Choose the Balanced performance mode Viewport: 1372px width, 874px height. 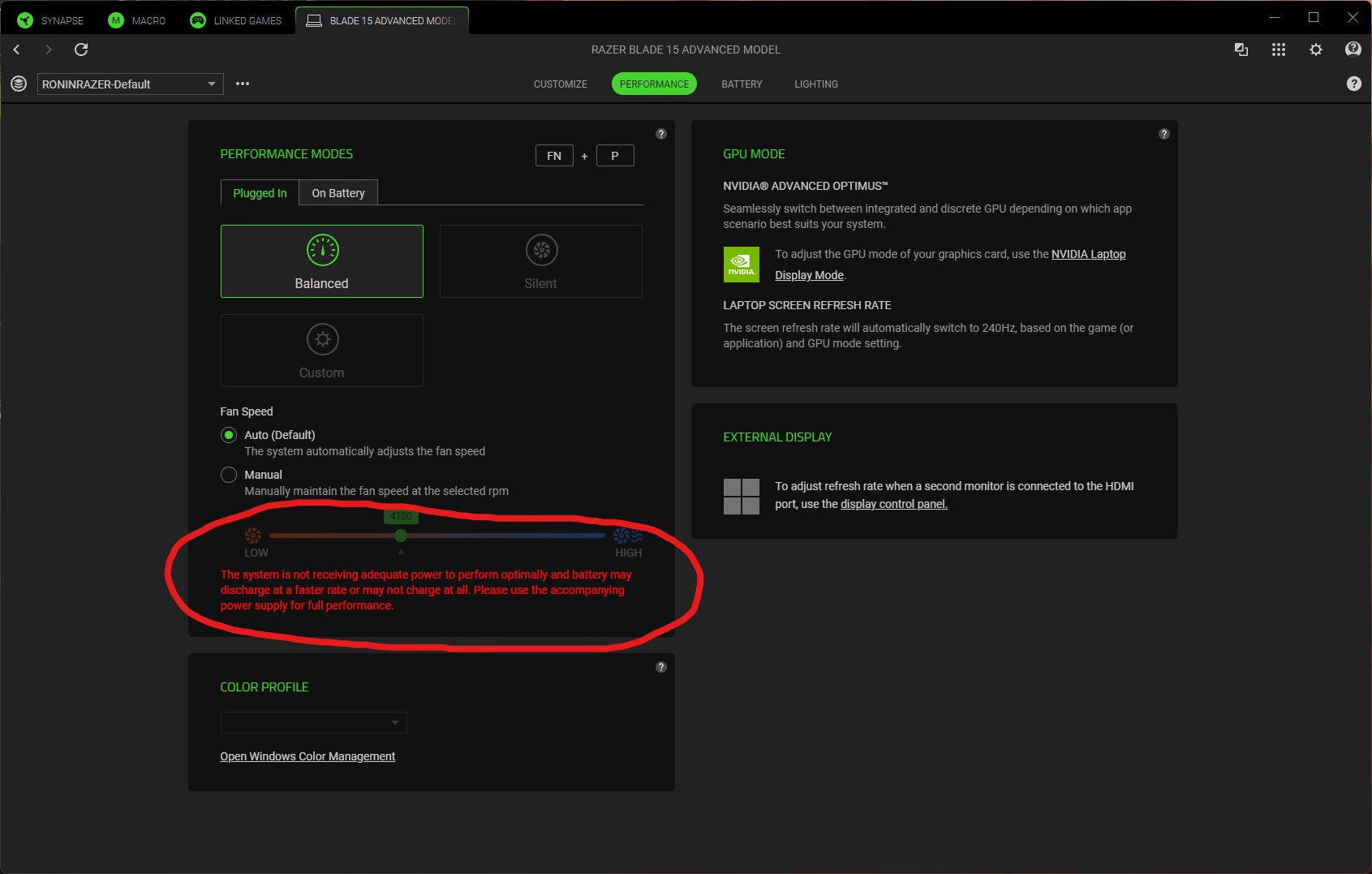[x=322, y=261]
